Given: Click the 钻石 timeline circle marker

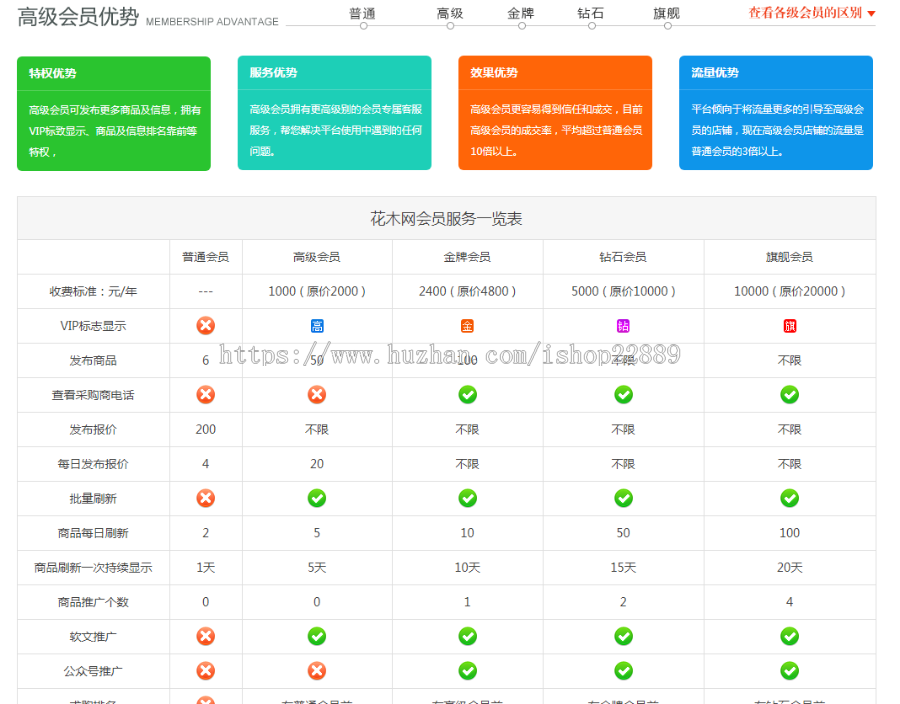Looking at the screenshot, I should 592,26.
